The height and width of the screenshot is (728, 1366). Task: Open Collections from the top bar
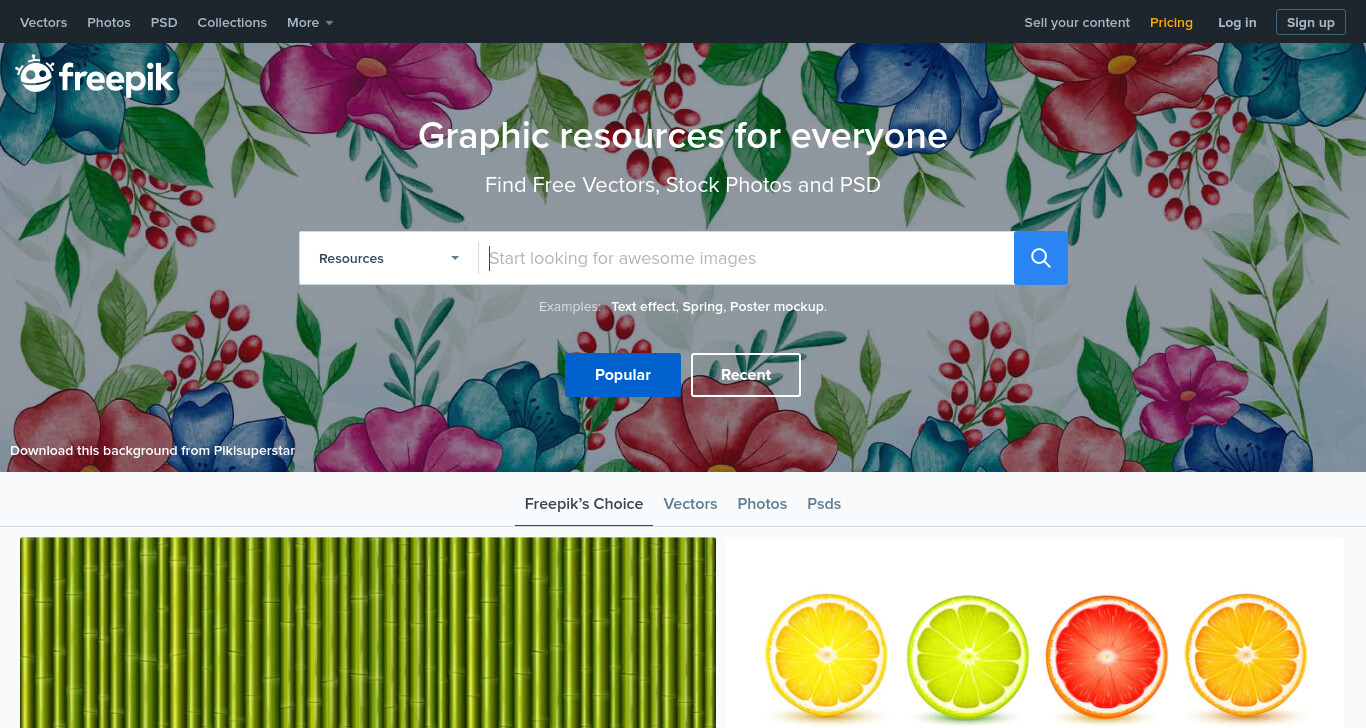(x=232, y=22)
